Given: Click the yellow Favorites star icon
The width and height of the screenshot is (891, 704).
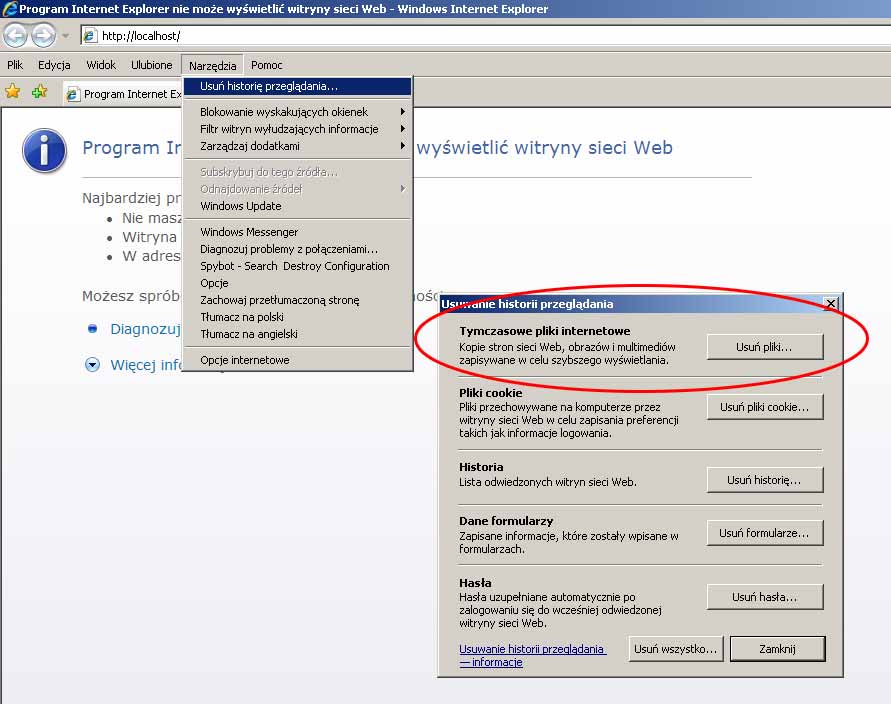Looking at the screenshot, I should [x=13, y=92].
